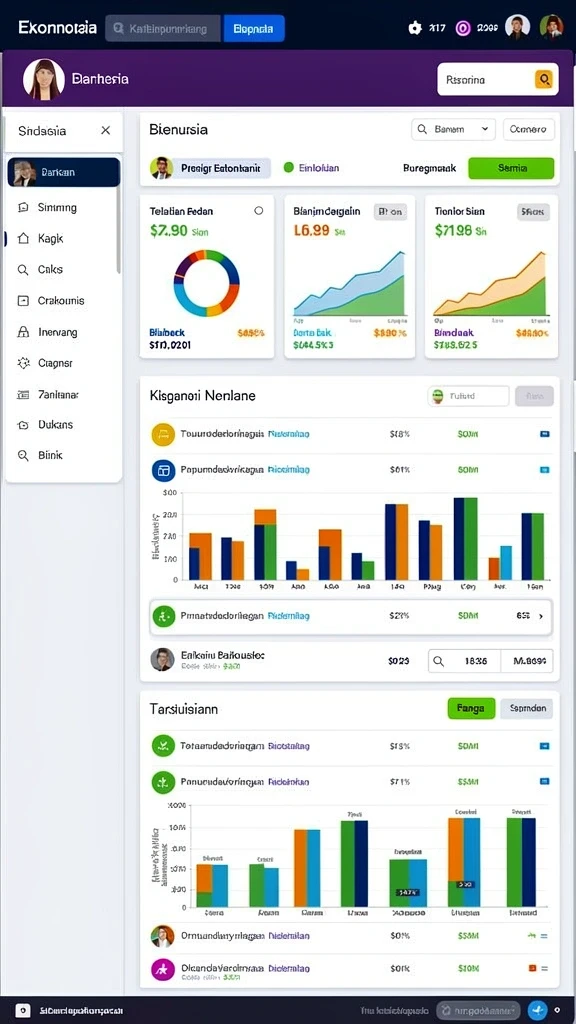Toggle the blue indicator on Tourodedoriragan row
The image size is (576, 1024).
(545, 434)
